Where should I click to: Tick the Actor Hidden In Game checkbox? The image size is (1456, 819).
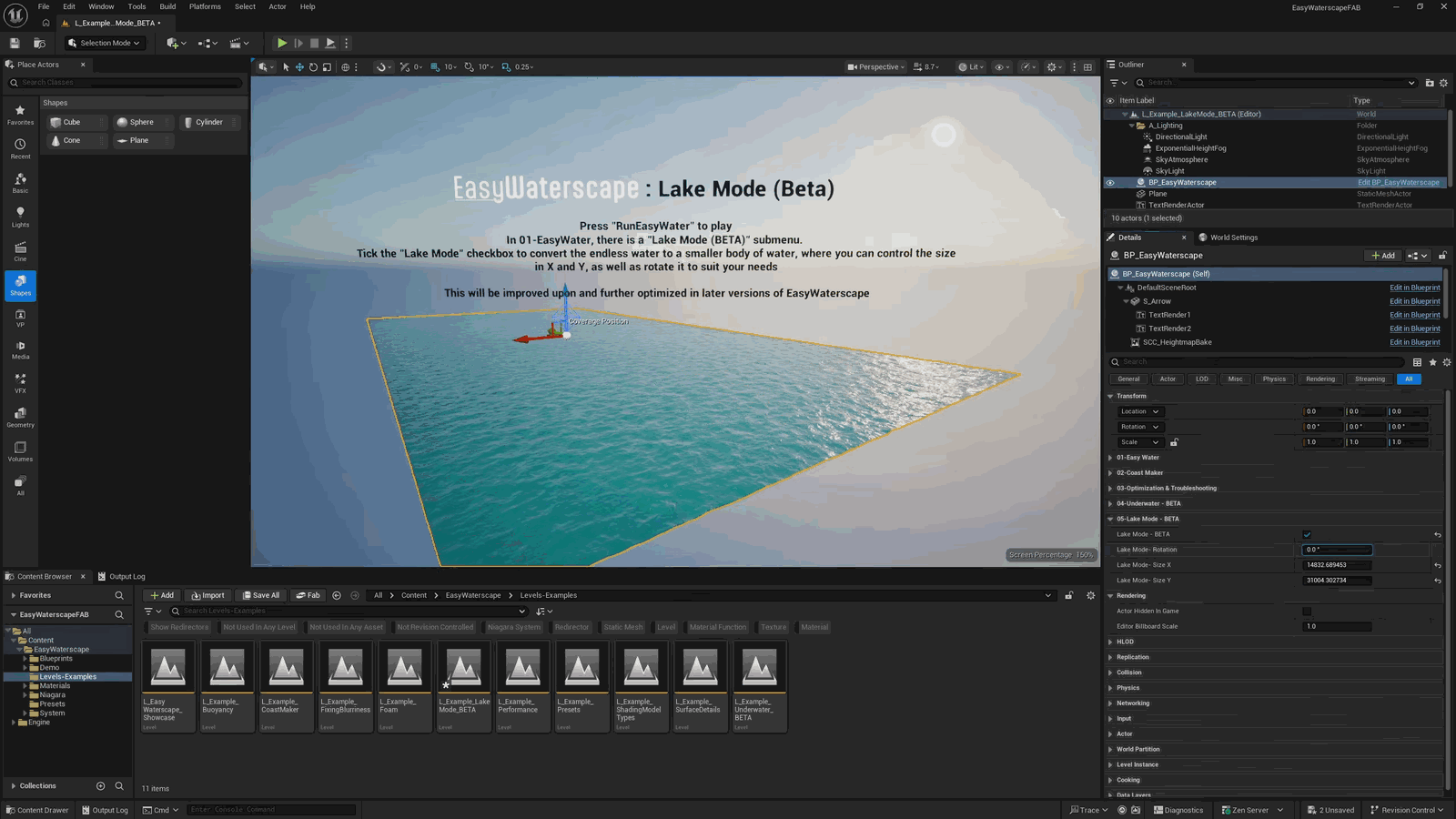(1307, 612)
